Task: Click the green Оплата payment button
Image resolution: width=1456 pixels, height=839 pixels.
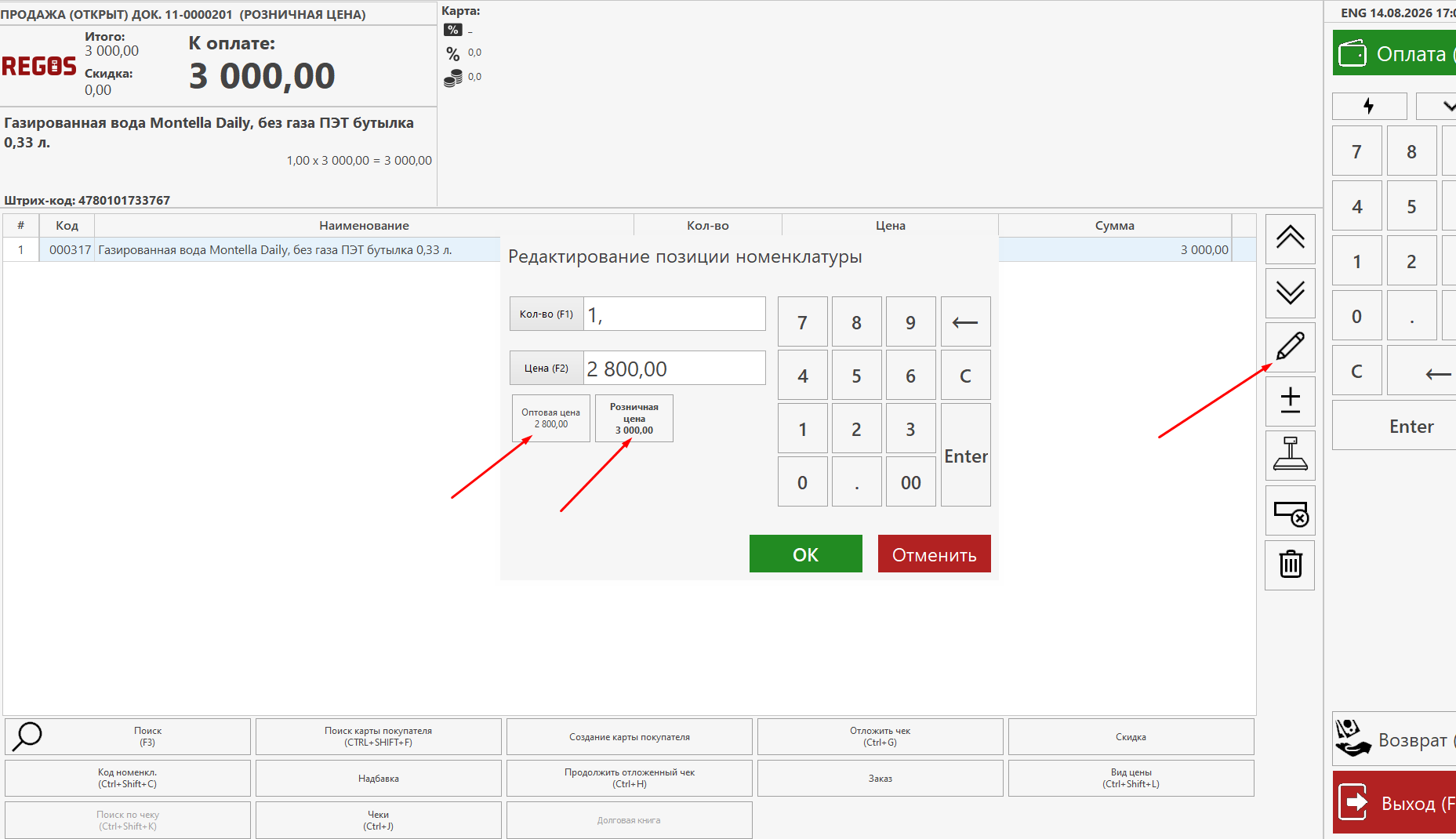Action: coord(1394,53)
